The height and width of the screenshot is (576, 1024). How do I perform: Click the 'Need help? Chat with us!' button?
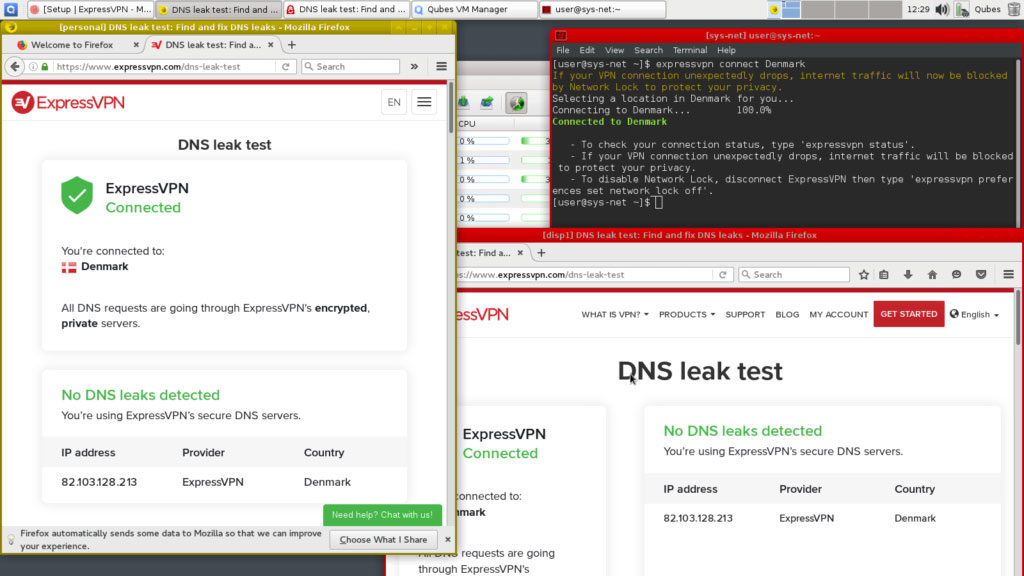(382, 515)
